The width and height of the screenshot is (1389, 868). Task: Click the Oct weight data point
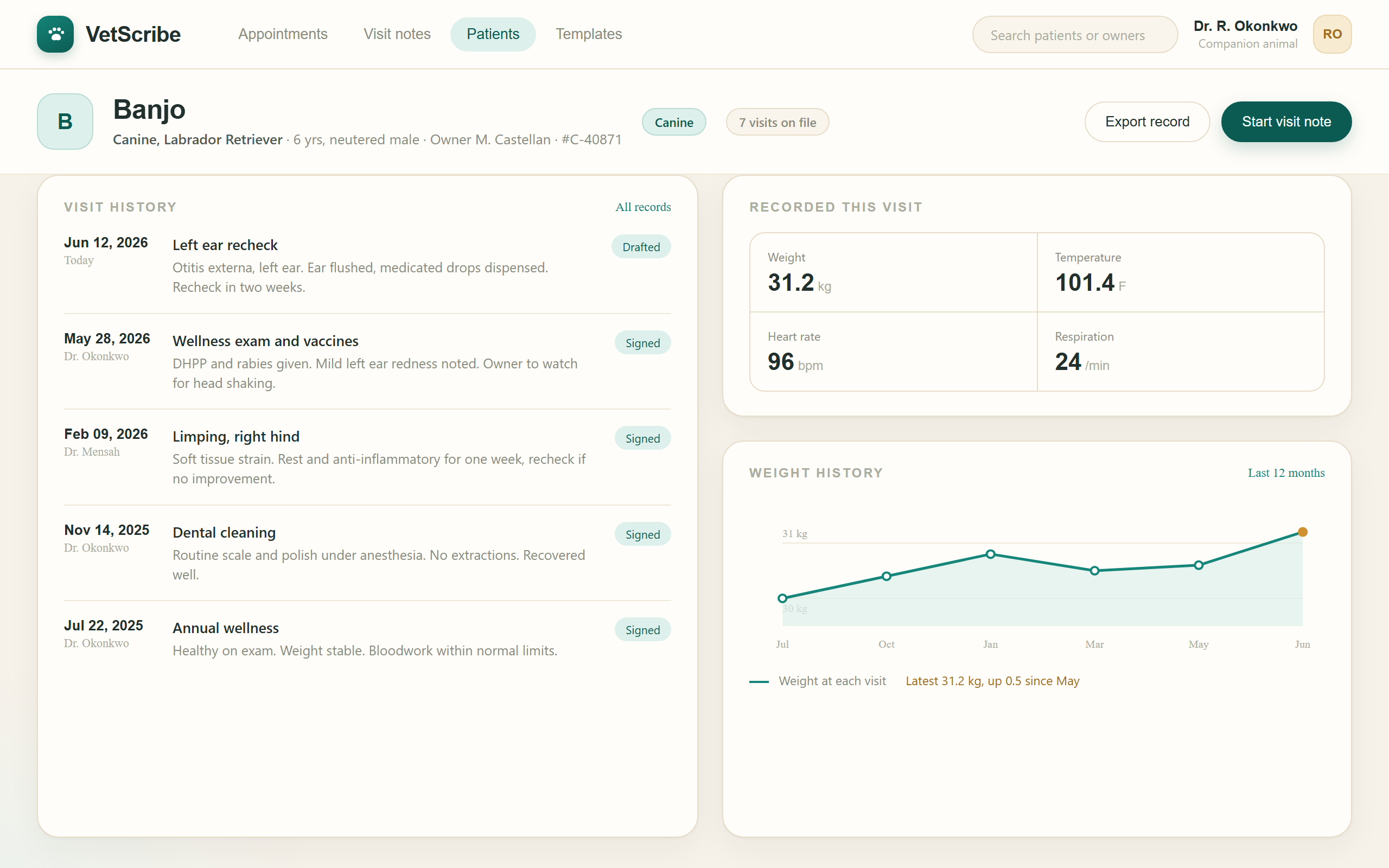[886, 576]
